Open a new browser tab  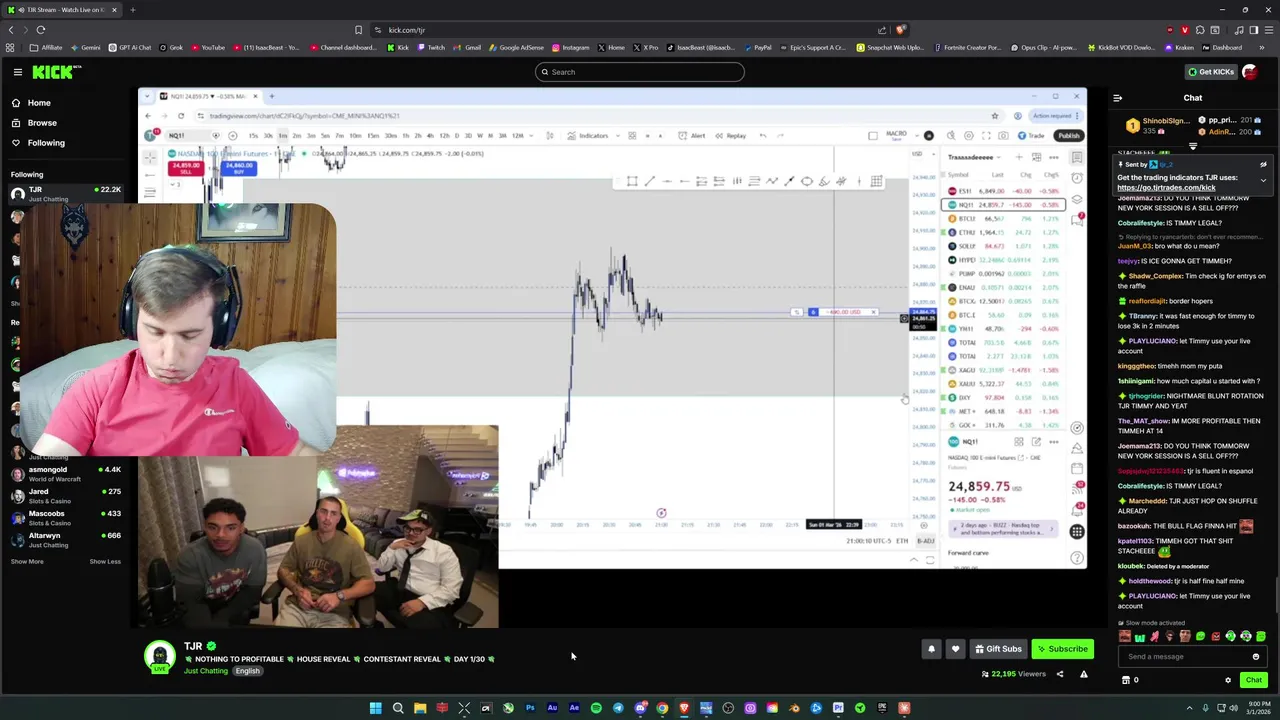pyautogui.click(x=132, y=10)
